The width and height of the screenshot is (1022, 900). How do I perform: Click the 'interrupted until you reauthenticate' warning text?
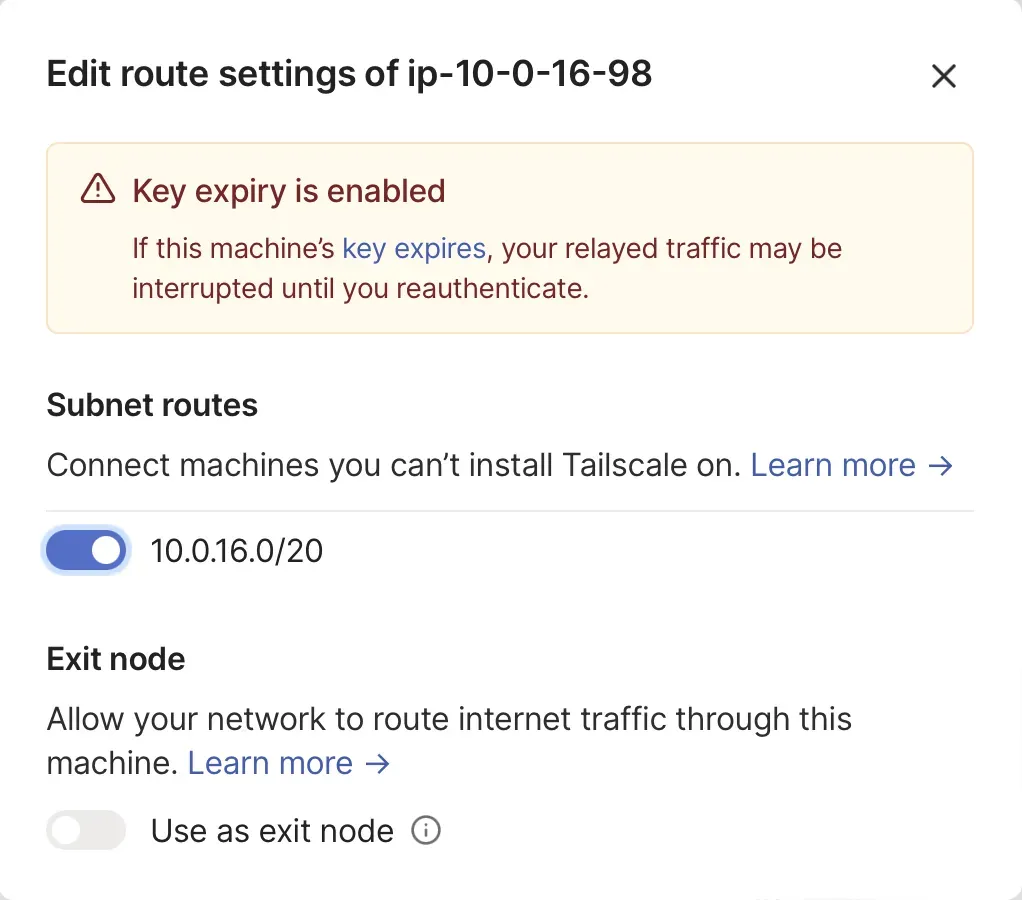pyautogui.click(x=358, y=288)
